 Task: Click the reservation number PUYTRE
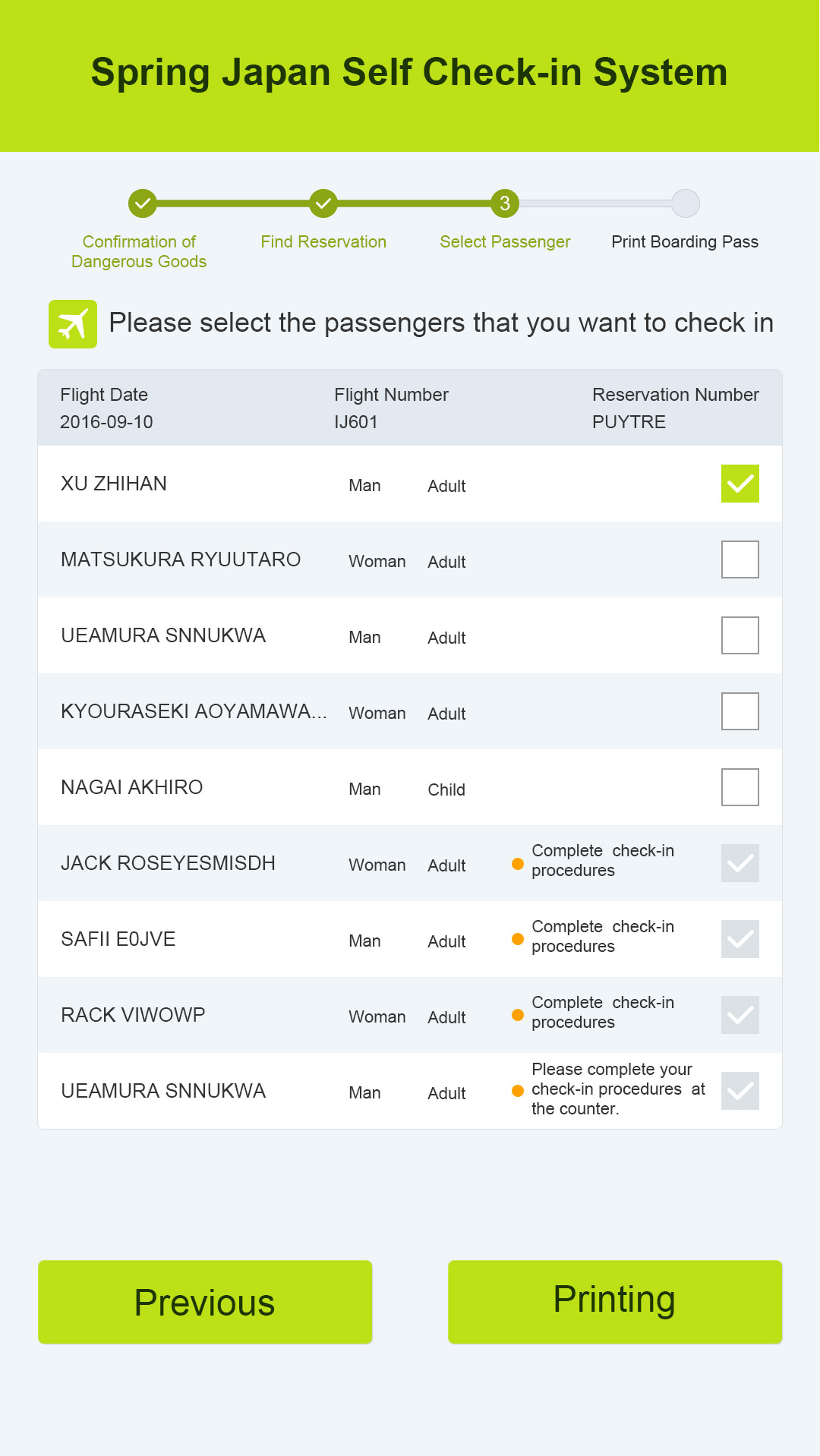tap(629, 422)
